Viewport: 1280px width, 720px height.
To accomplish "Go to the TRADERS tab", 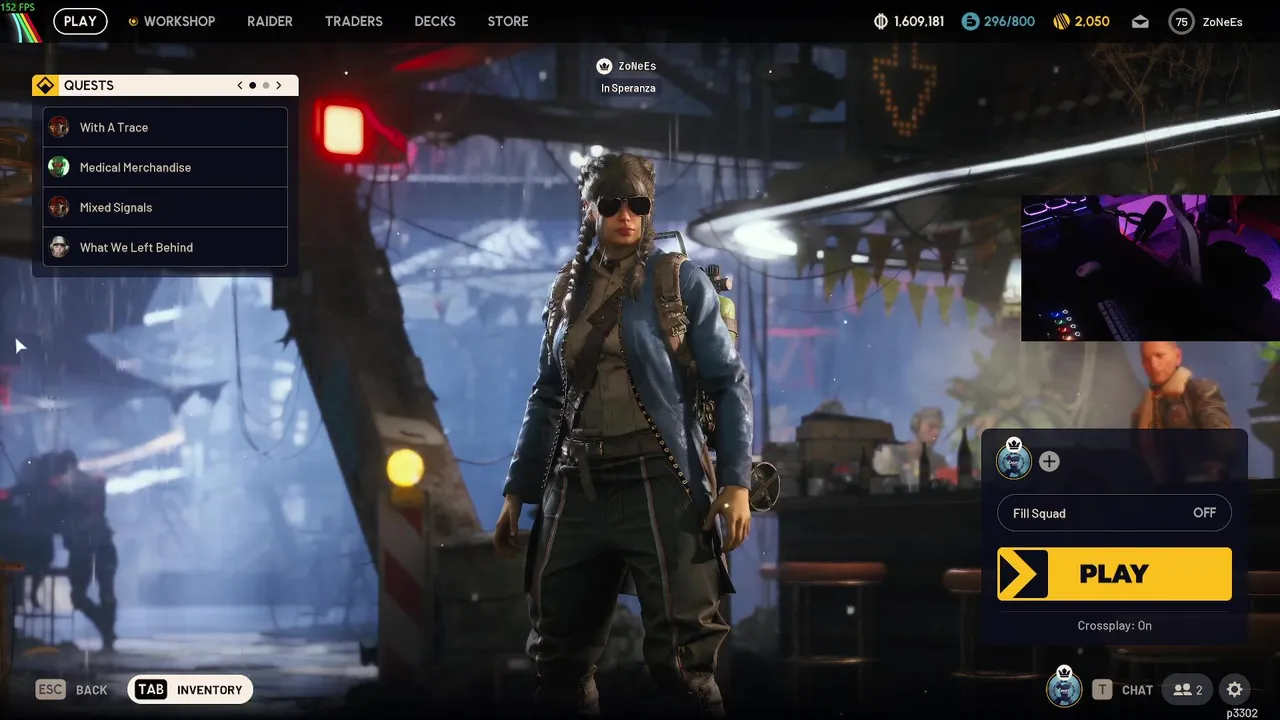I will click(x=354, y=21).
